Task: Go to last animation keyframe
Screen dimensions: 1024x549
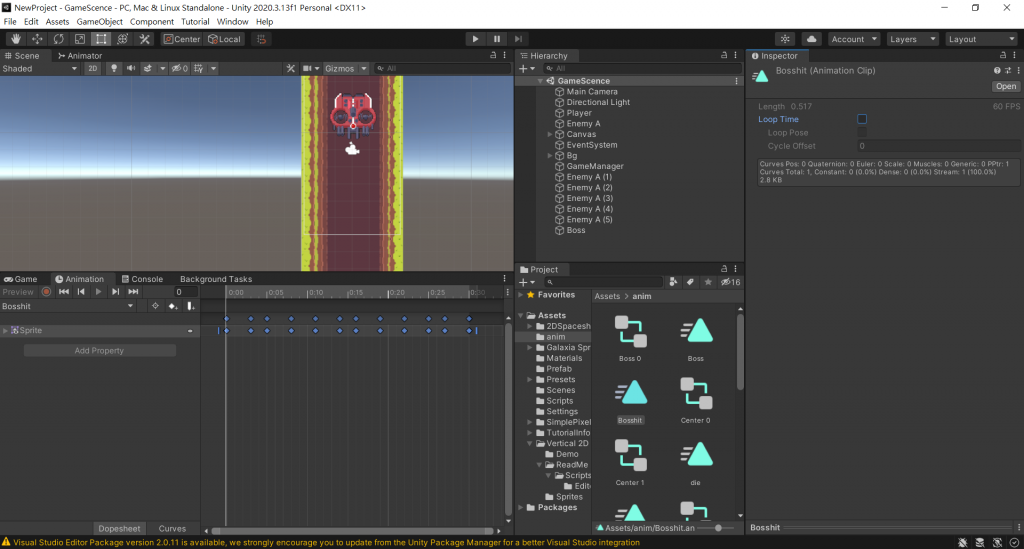Action: pos(133,292)
